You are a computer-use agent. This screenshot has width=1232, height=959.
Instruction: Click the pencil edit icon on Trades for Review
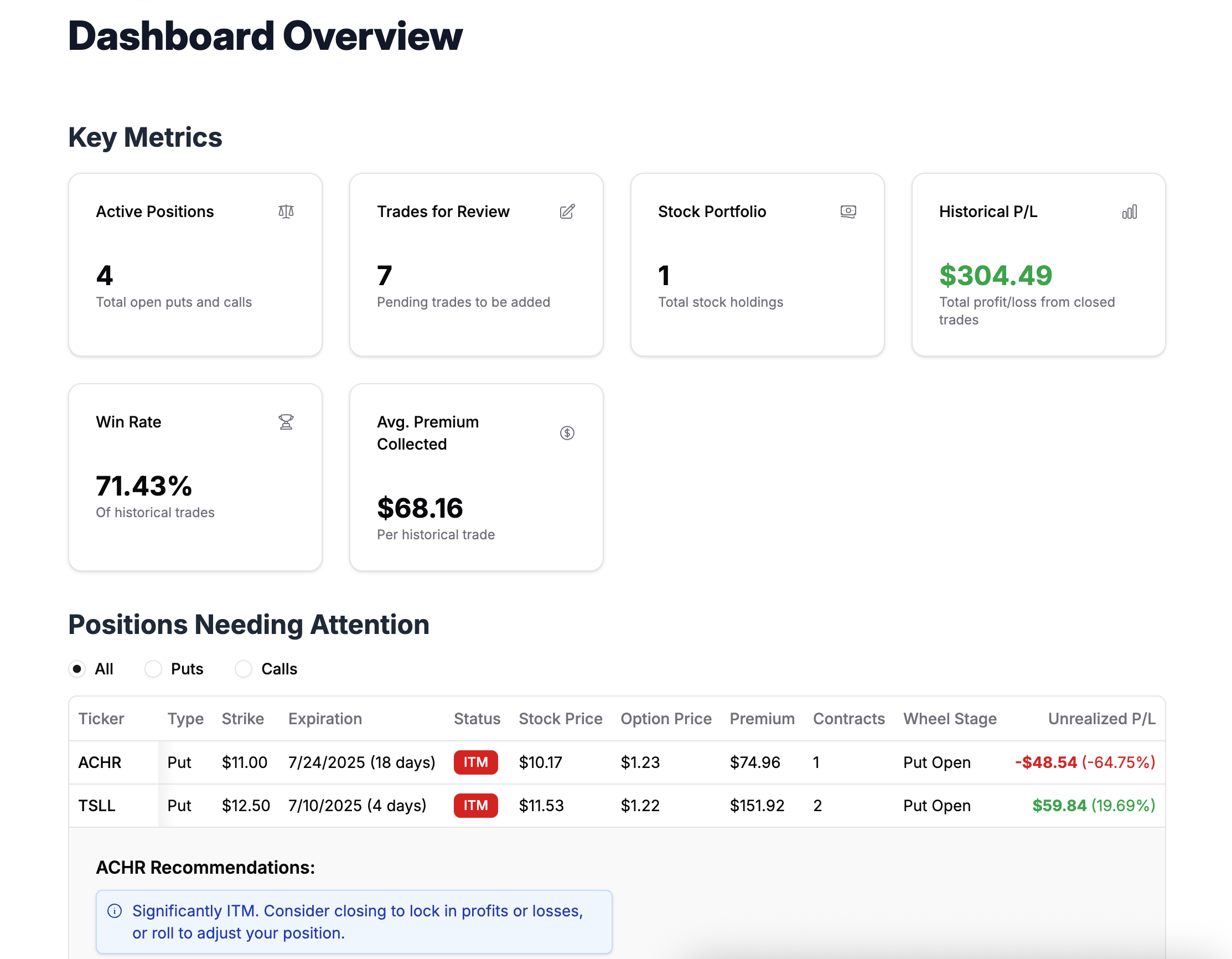[x=567, y=212]
